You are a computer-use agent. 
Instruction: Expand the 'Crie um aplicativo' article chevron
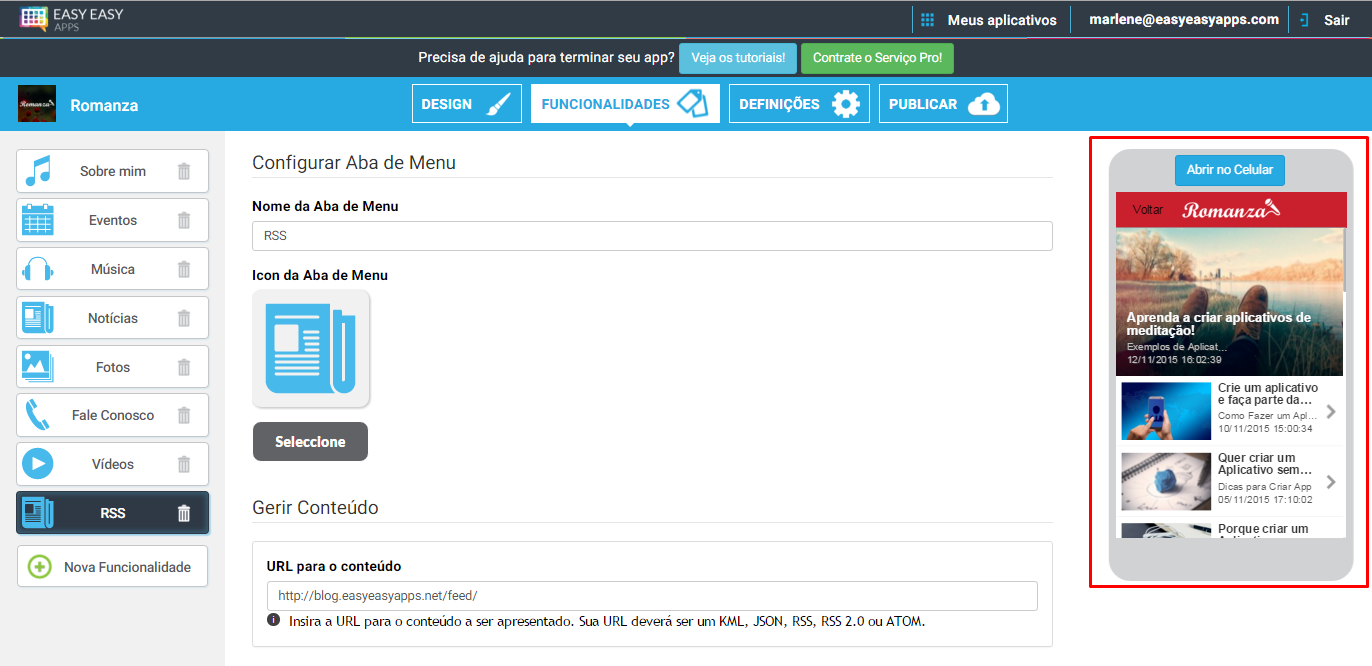(1331, 410)
